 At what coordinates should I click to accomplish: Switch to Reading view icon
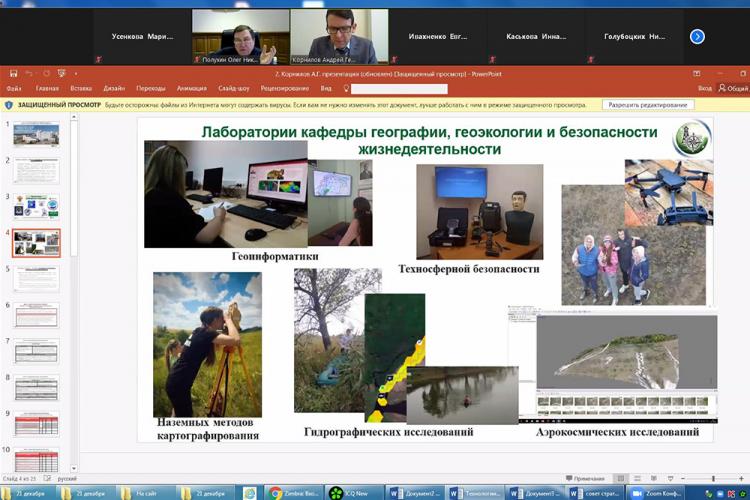(x=653, y=478)
